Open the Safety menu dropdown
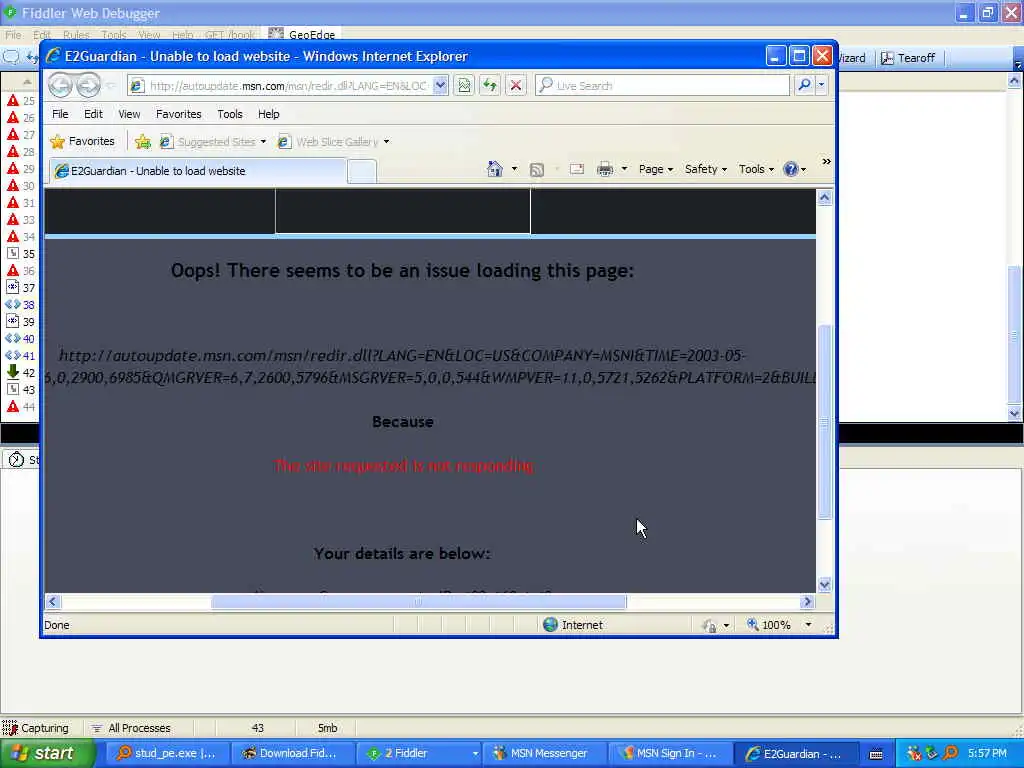 click(705, 169)
